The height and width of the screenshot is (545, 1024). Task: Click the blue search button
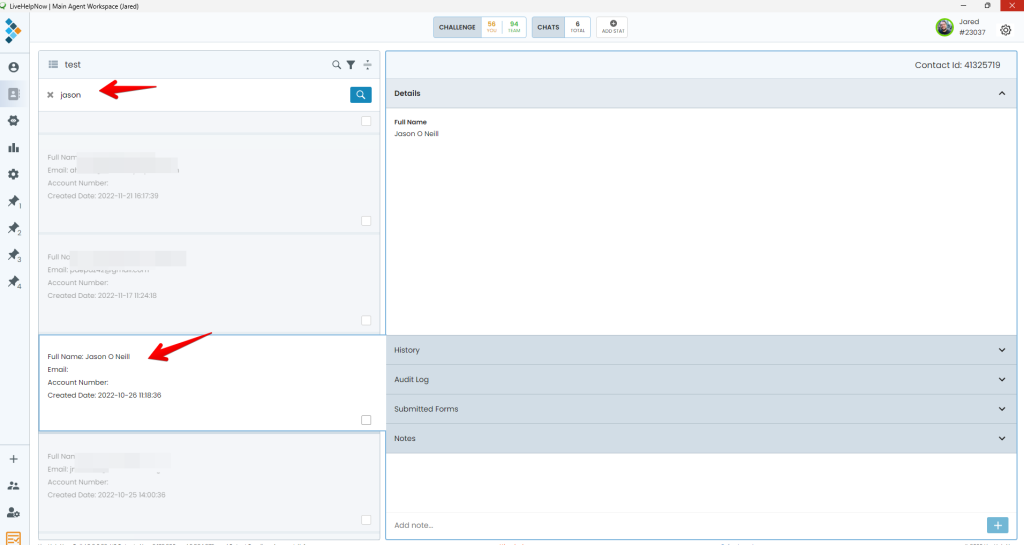[360, 95]
